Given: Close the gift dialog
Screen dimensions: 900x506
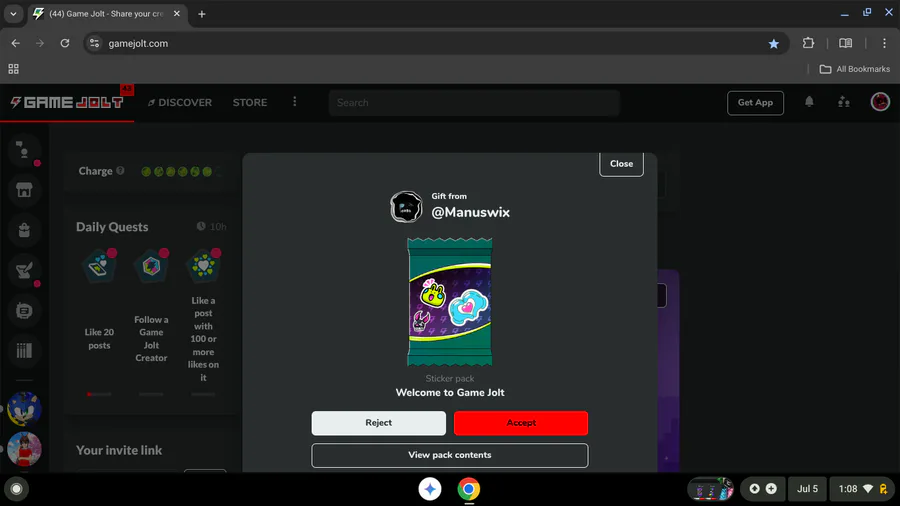Looking at the screenshot, I should 621,164.
